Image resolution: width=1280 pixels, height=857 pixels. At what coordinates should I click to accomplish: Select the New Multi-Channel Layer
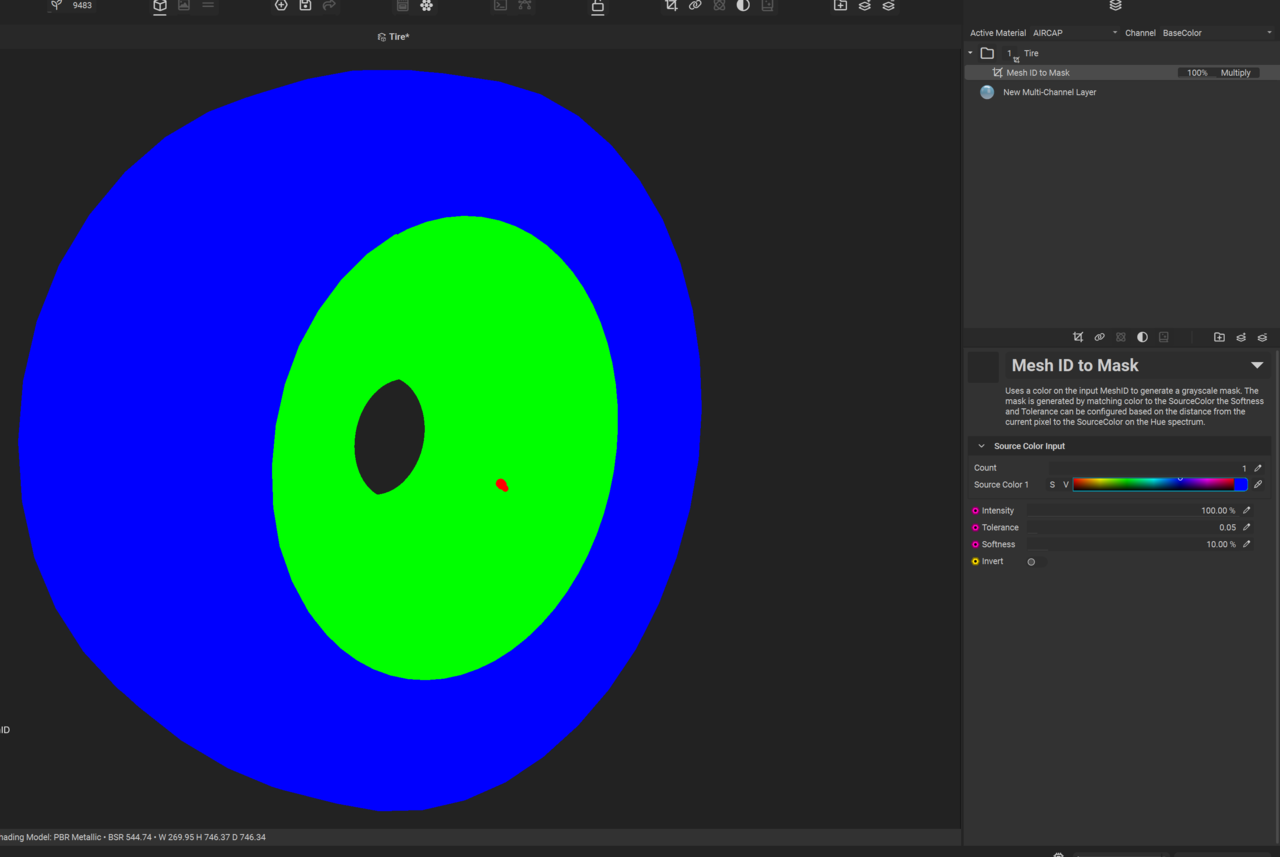point(1049,92)
